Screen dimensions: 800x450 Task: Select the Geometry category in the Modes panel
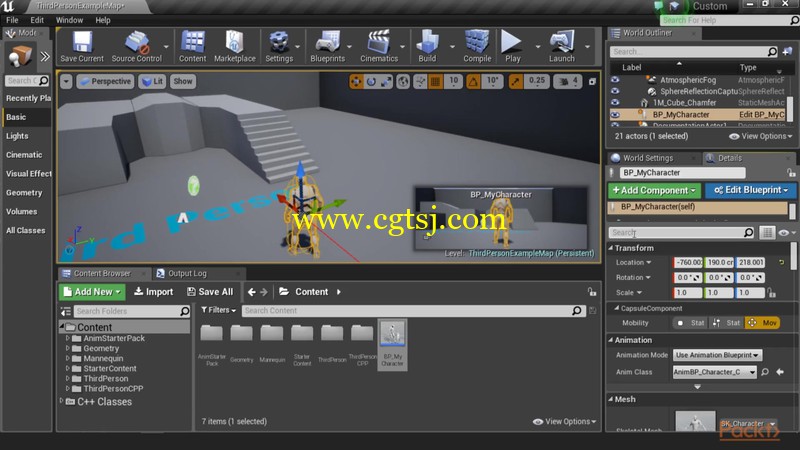(x=24, y=192)
